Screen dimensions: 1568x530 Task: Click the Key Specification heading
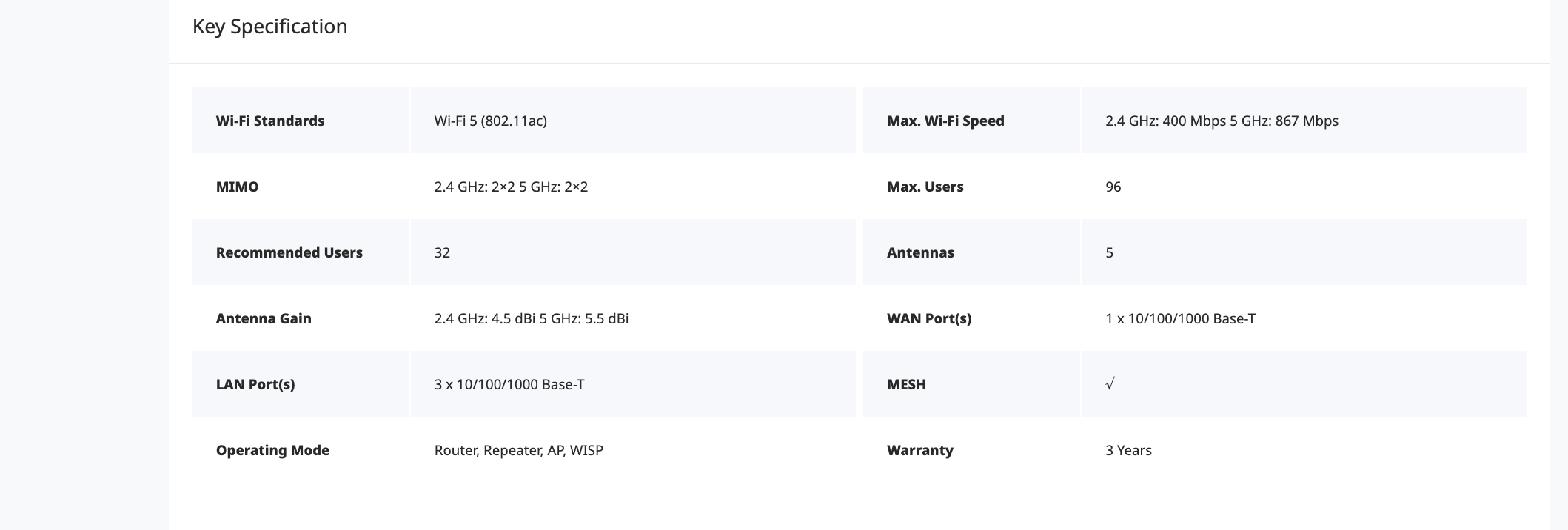[269, 27]
